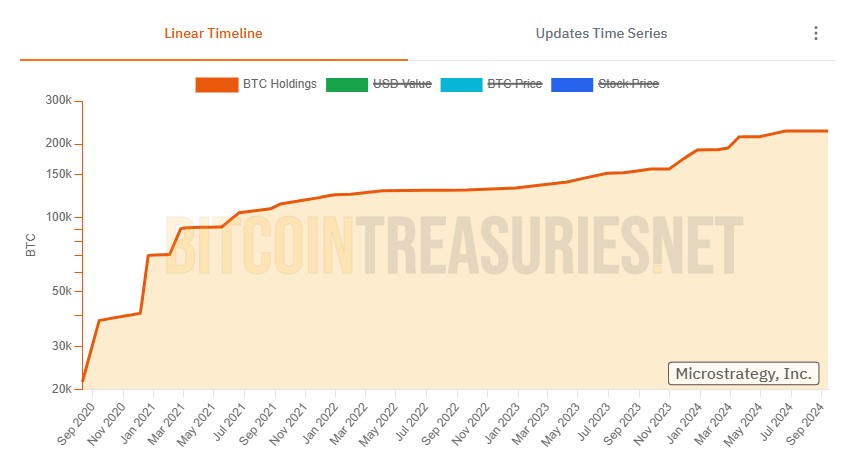Image resolution: width=852 pixels, height=468 pixels.
Task: Click the BTC y-axis title
Action: [x=30, y=245]
